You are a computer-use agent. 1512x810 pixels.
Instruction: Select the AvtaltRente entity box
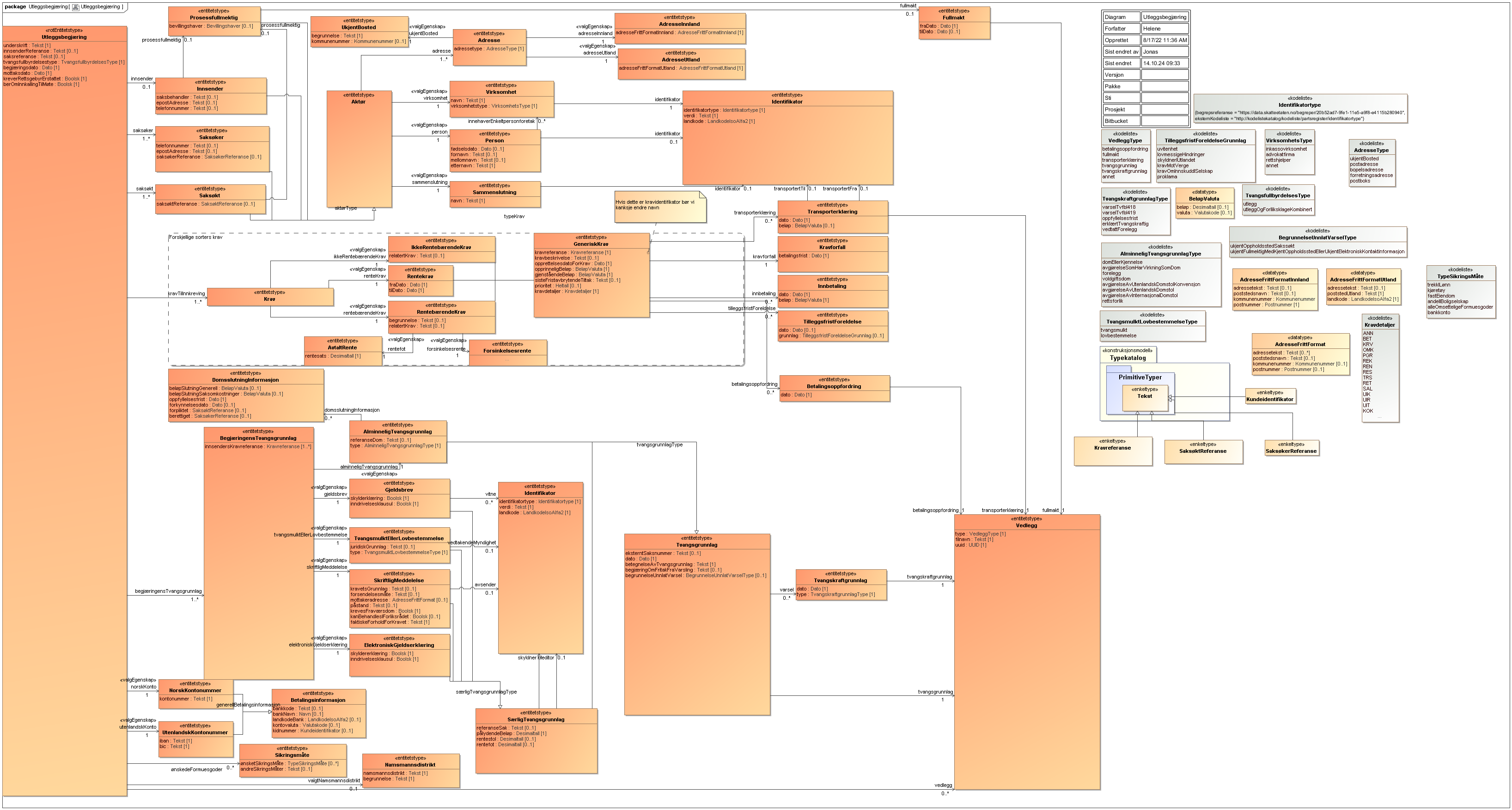343,351
